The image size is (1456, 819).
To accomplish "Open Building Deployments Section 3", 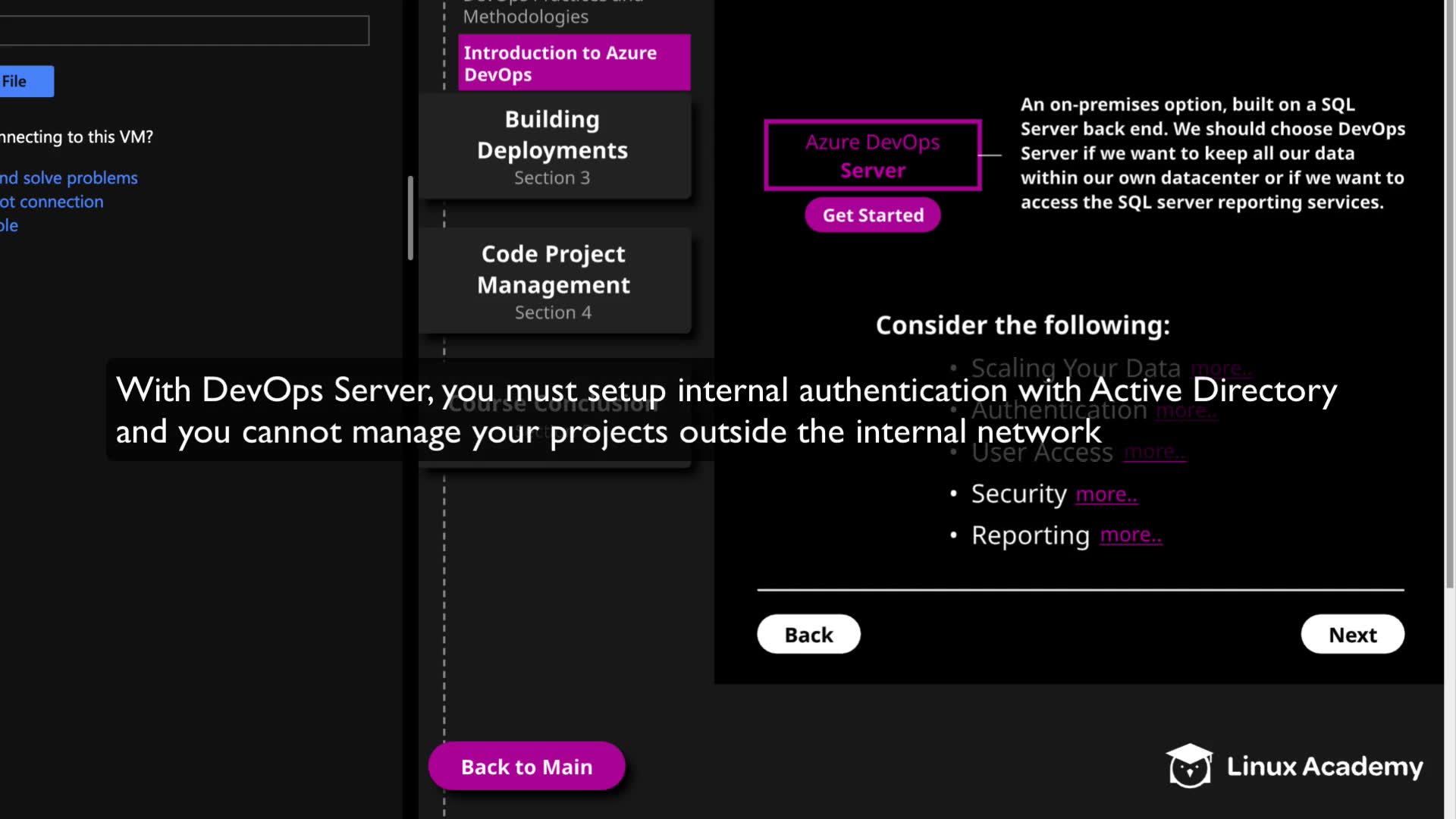I will [x=553, y=147].
